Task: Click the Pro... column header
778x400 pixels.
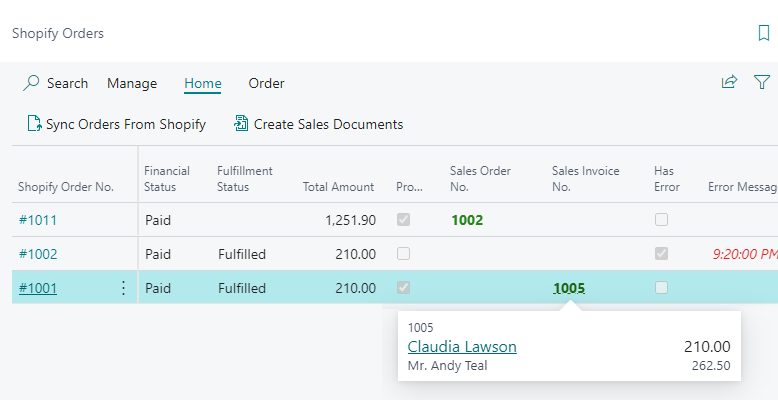Action: click(x=409, y=187)
